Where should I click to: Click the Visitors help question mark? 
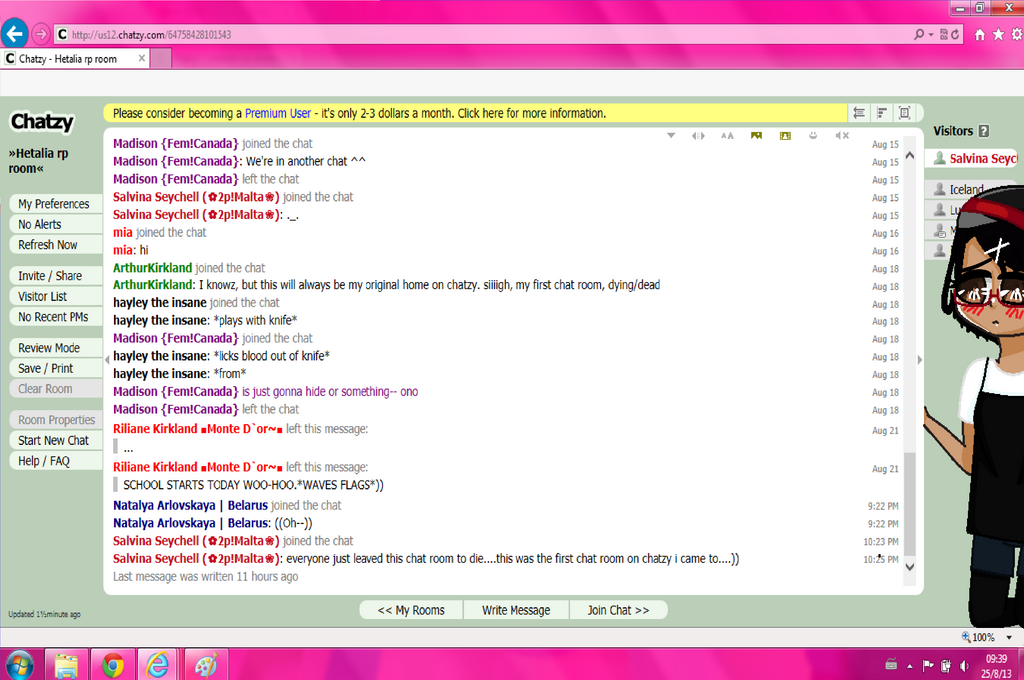pos(984,131)
